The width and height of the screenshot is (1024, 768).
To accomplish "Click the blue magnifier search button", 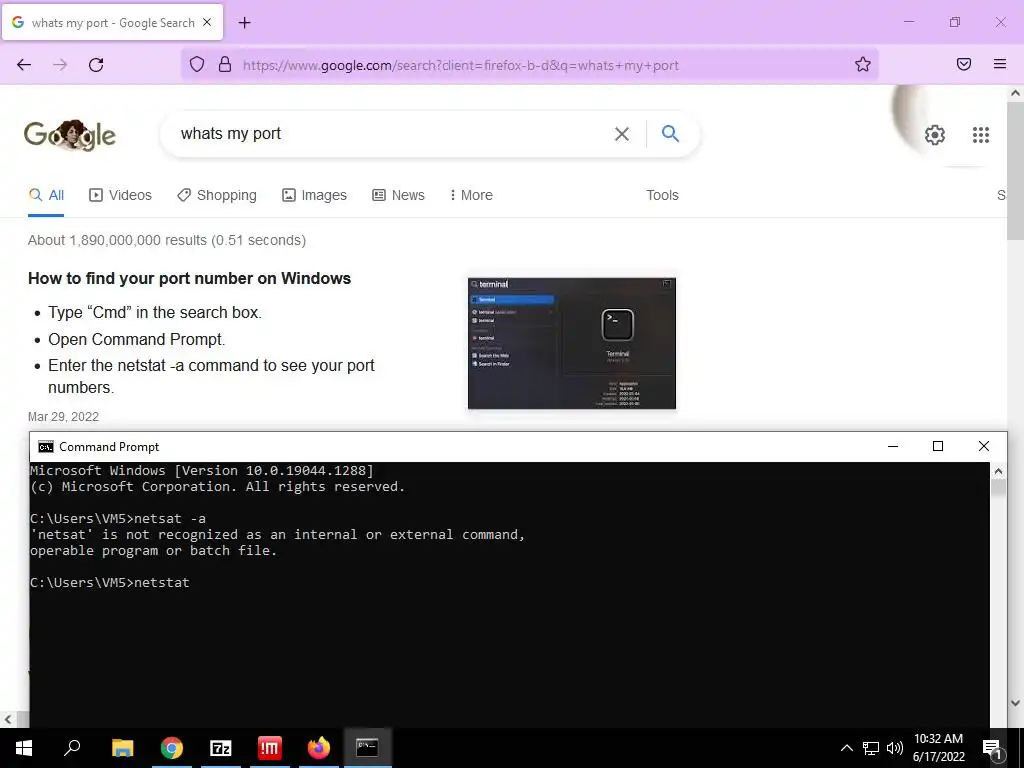I will pos(671,134).
